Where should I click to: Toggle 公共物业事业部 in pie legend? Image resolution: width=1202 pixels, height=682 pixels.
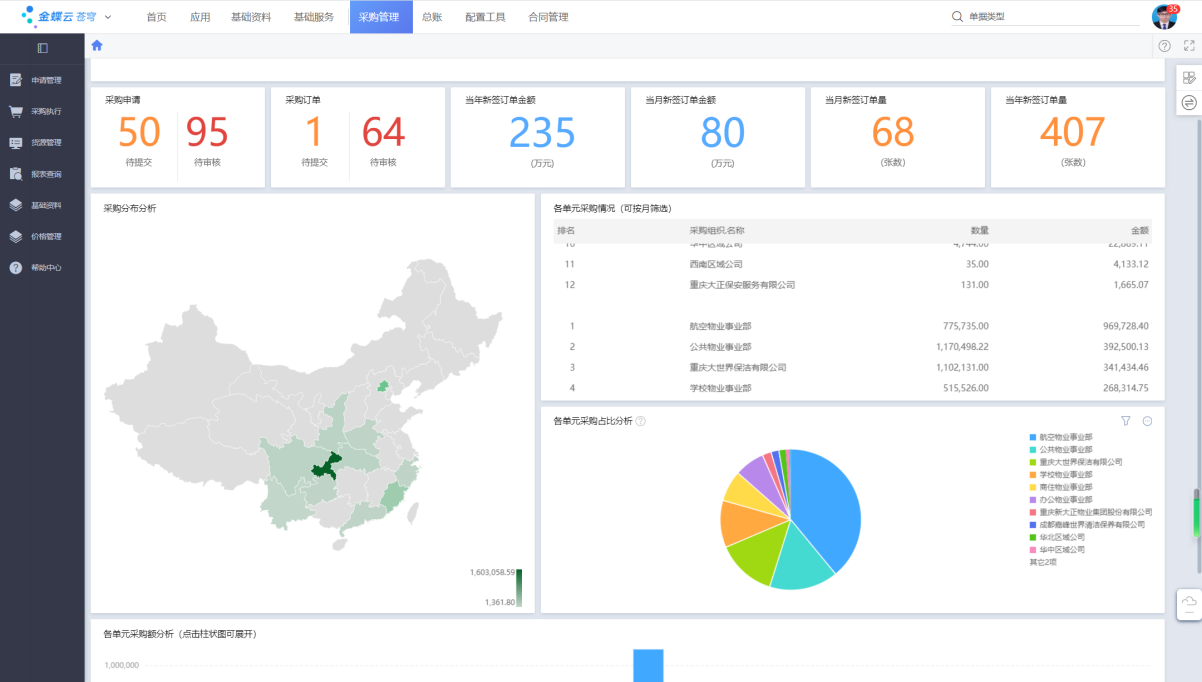[x=1065, y=450]
